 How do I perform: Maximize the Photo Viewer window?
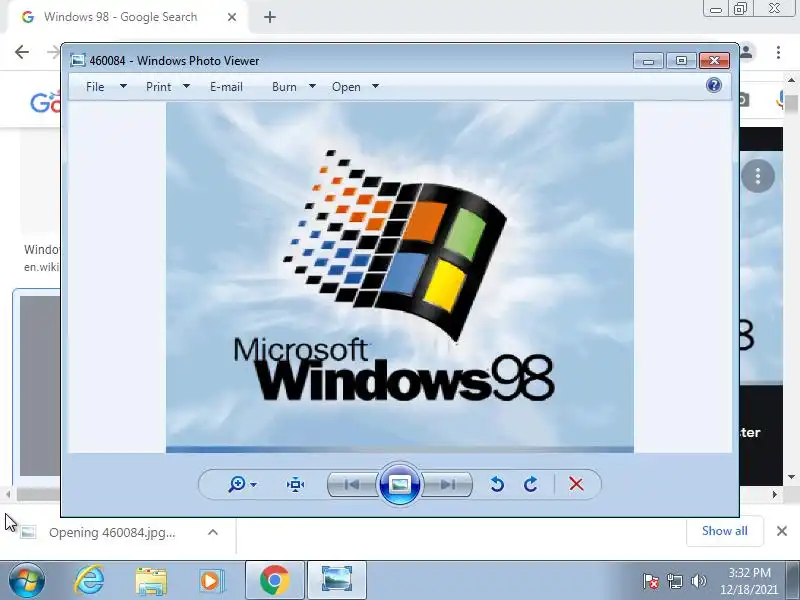point(681,61)
